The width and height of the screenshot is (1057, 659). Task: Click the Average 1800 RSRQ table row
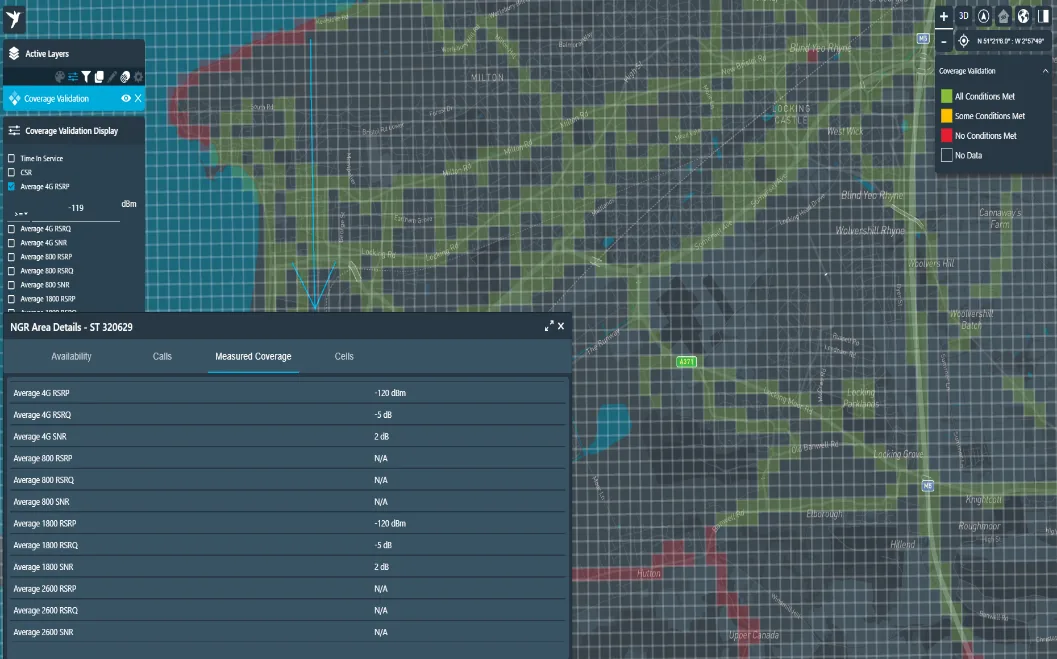coord(288,545)
